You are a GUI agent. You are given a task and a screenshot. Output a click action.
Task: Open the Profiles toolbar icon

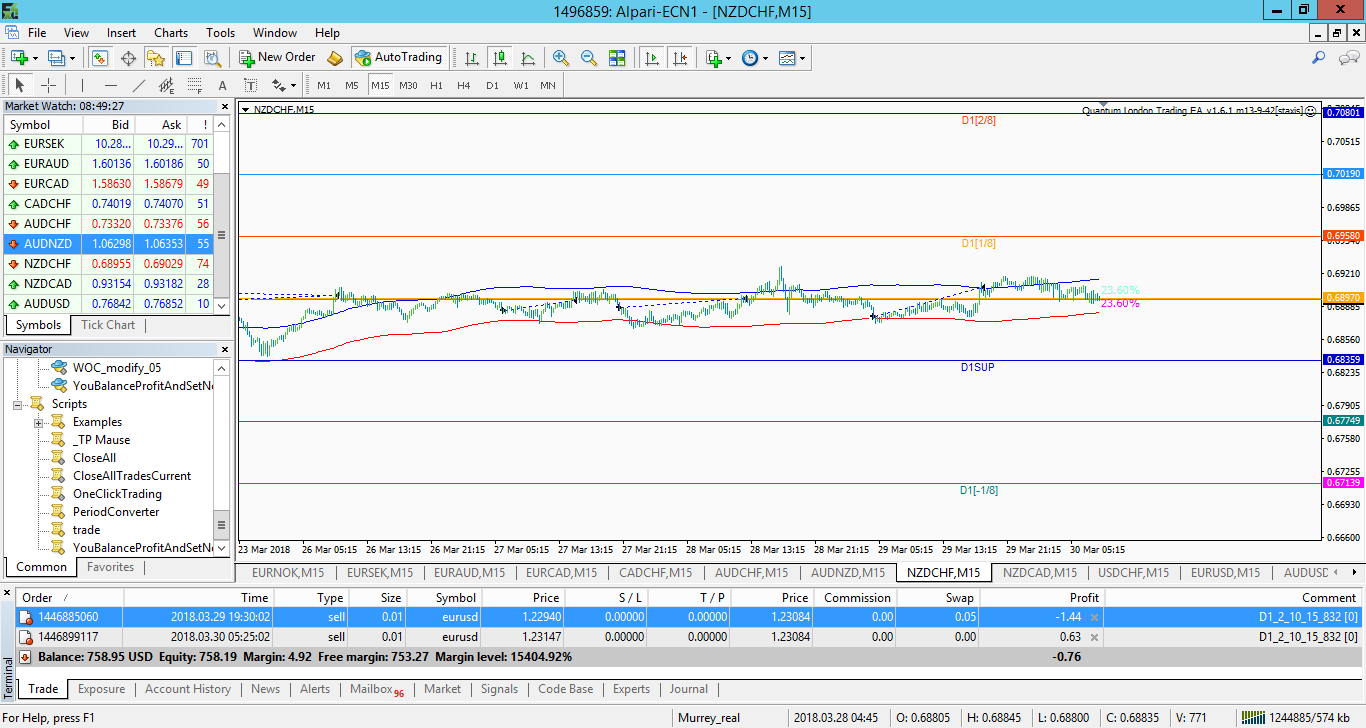57,58
